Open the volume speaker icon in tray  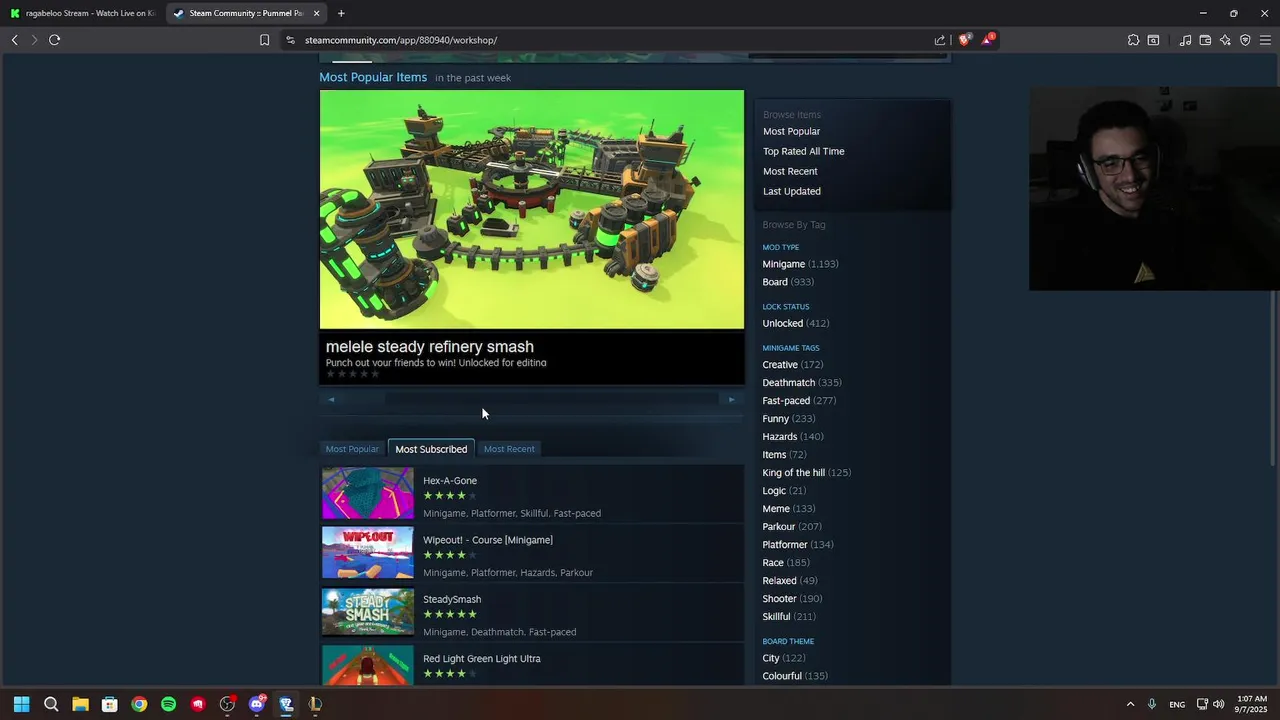pyautogui.click(x=1218, y=704)
